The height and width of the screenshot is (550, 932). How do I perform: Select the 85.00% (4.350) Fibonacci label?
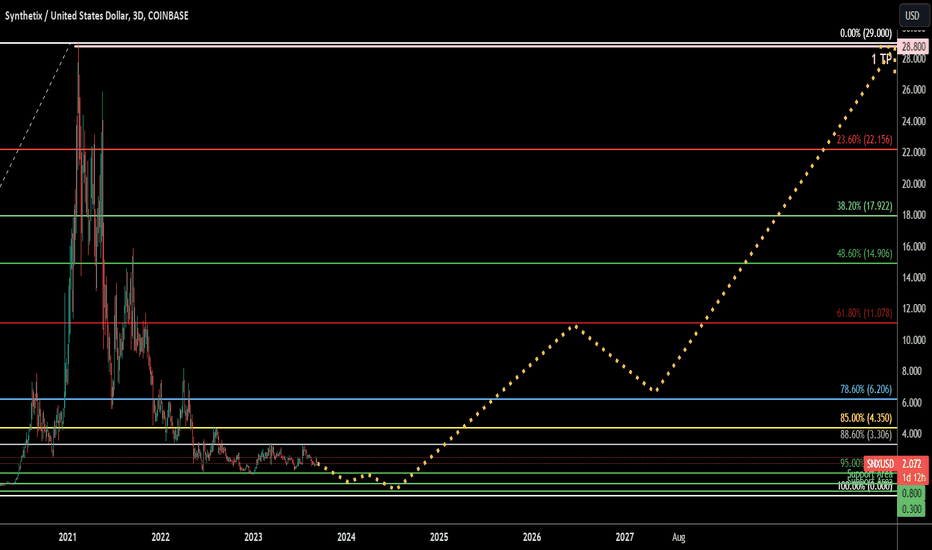pyautogui.click(x=865, y=418)
